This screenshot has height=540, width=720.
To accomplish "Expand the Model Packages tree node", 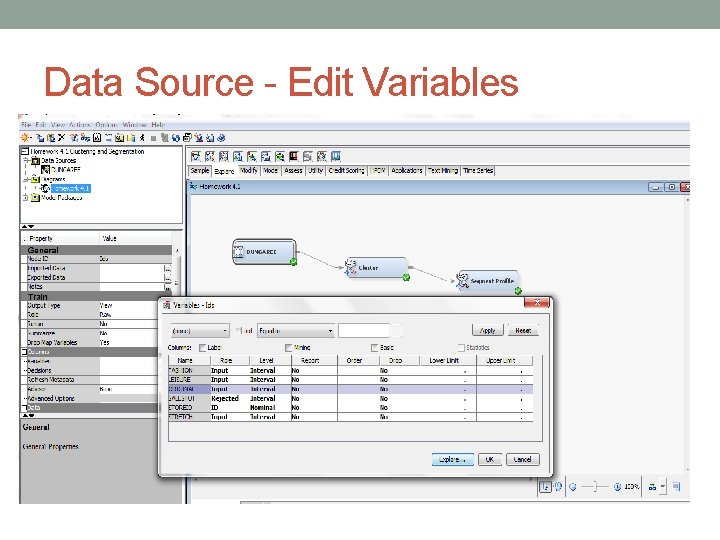I will click(25, 197).
